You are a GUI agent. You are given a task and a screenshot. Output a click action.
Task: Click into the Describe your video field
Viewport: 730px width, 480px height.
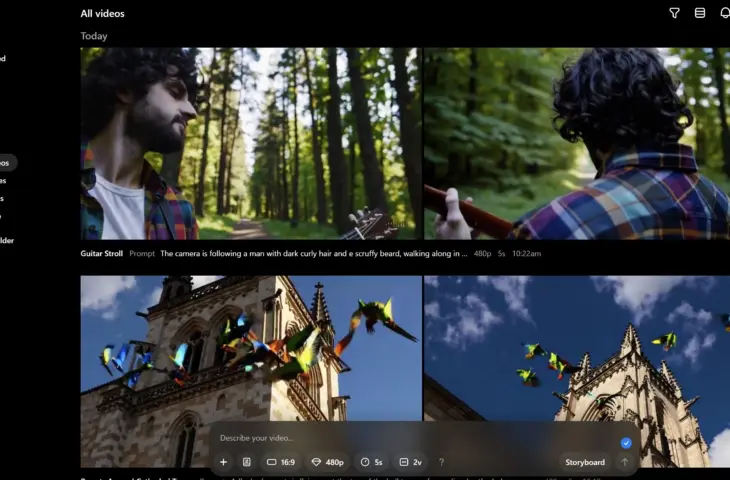[x=400, y=438]
